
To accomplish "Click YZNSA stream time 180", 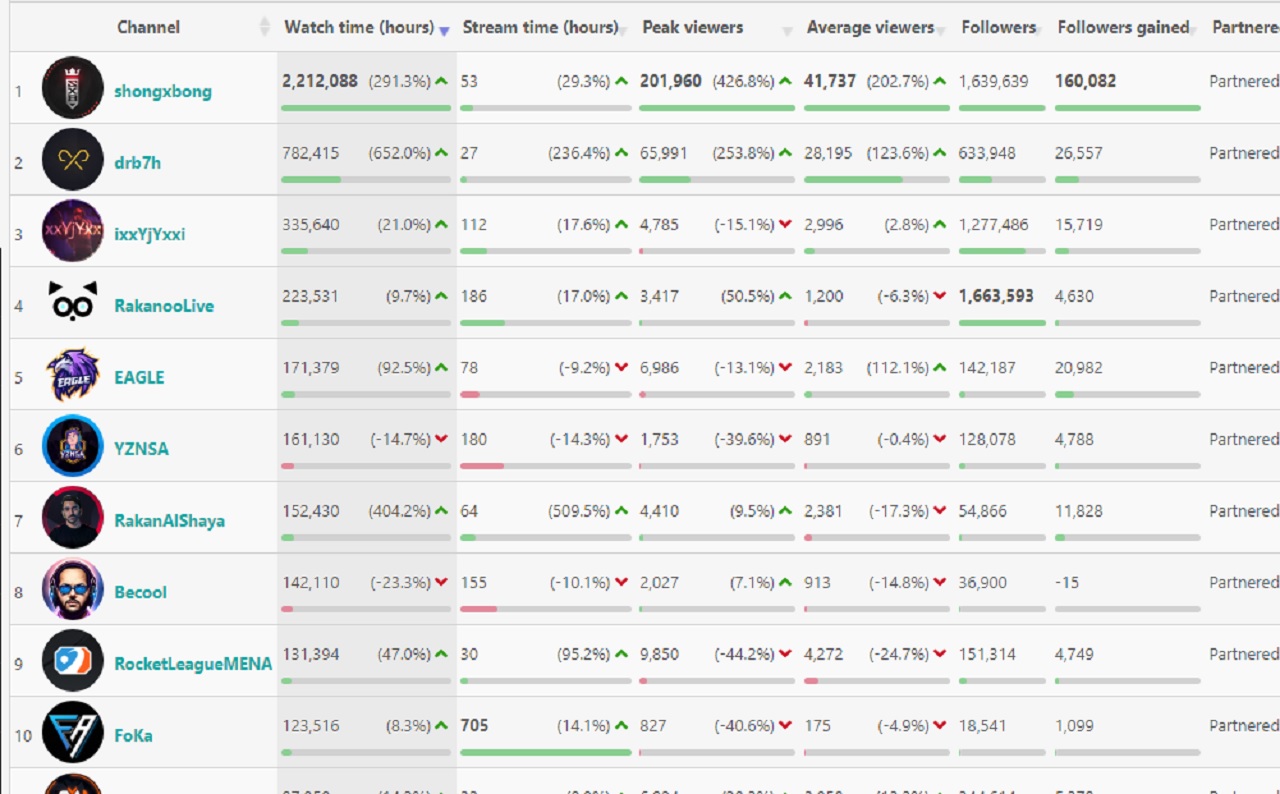I will coord(474,439).
